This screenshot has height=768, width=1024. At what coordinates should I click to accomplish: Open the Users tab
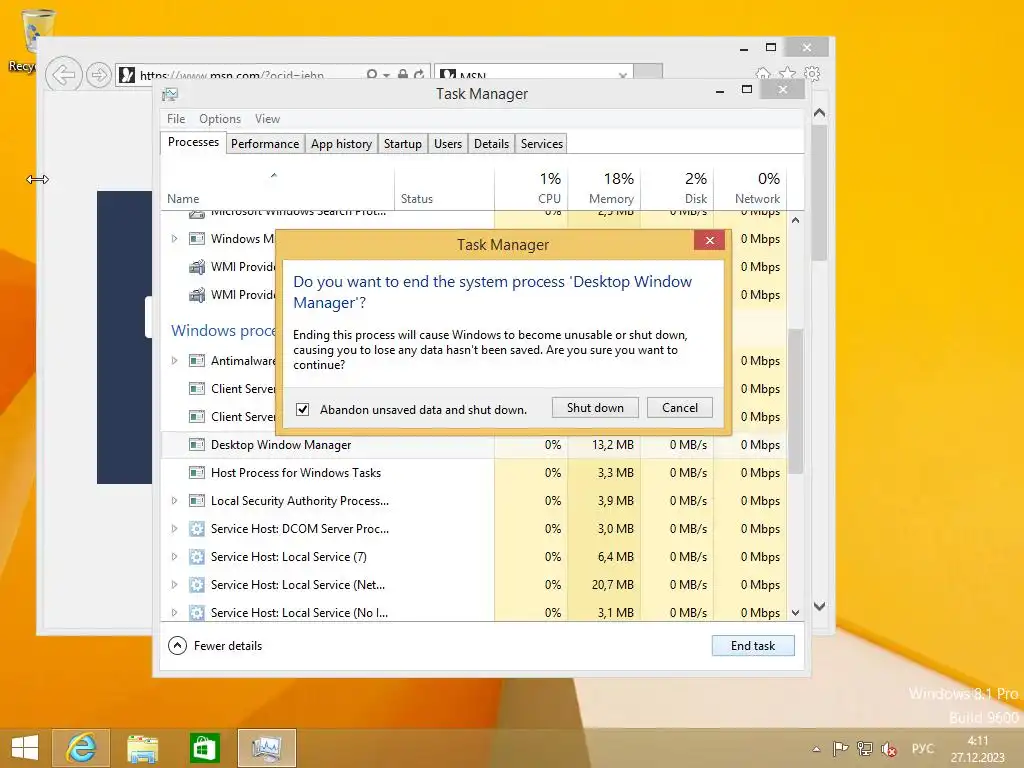point(447,144)
